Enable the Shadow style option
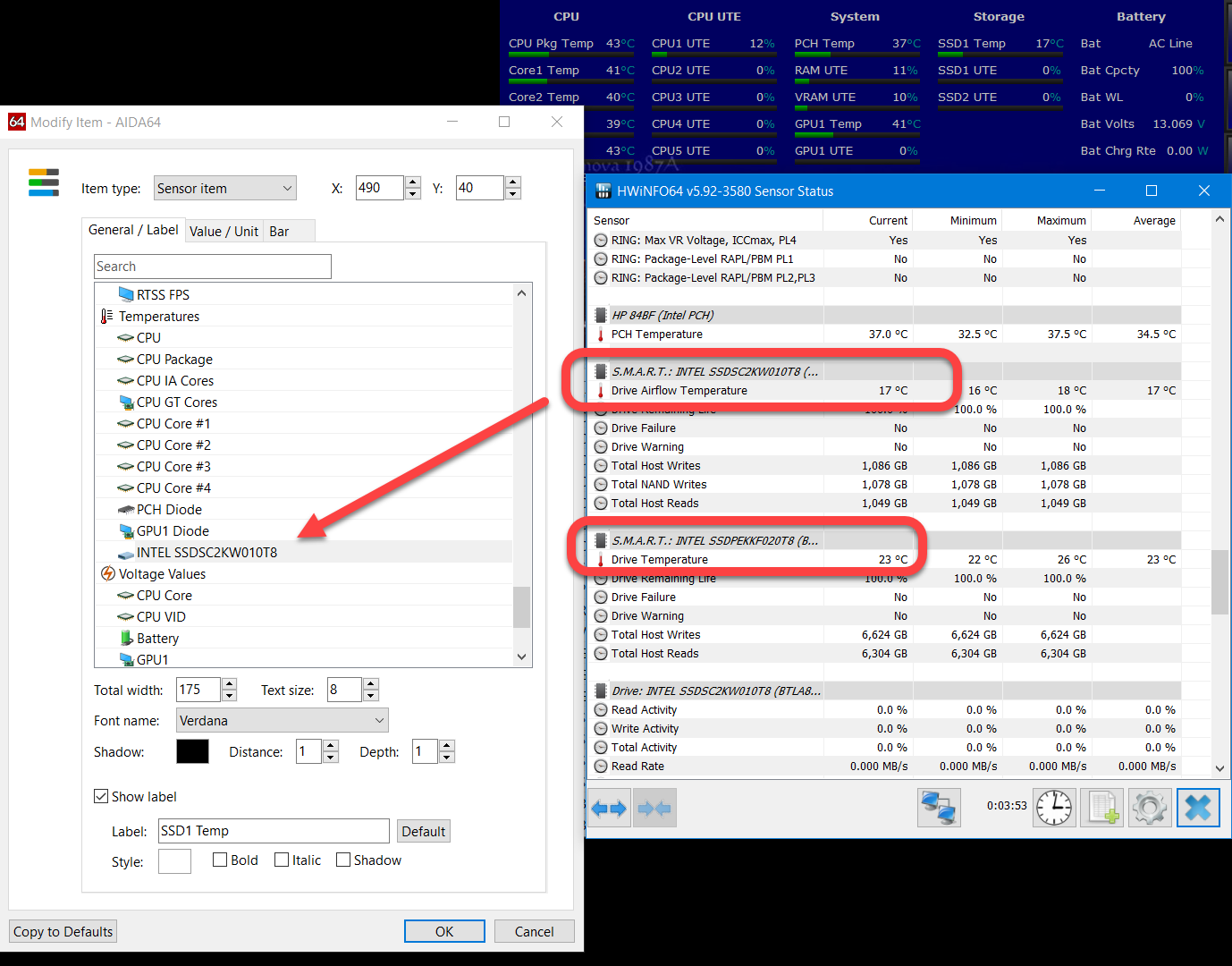Viewport: 1232px width, 966px height. pos(342,860)
